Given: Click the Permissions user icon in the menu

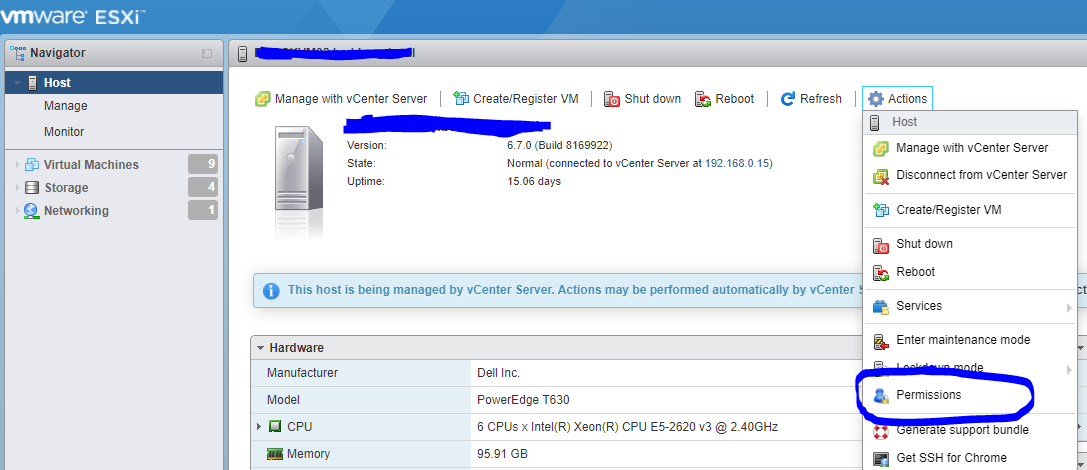Looking at the screenshot, I should [880, 396].
